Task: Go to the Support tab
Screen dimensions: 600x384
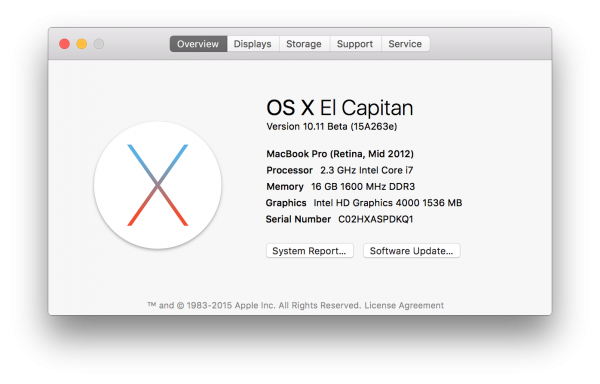Action: pos(355,44)
